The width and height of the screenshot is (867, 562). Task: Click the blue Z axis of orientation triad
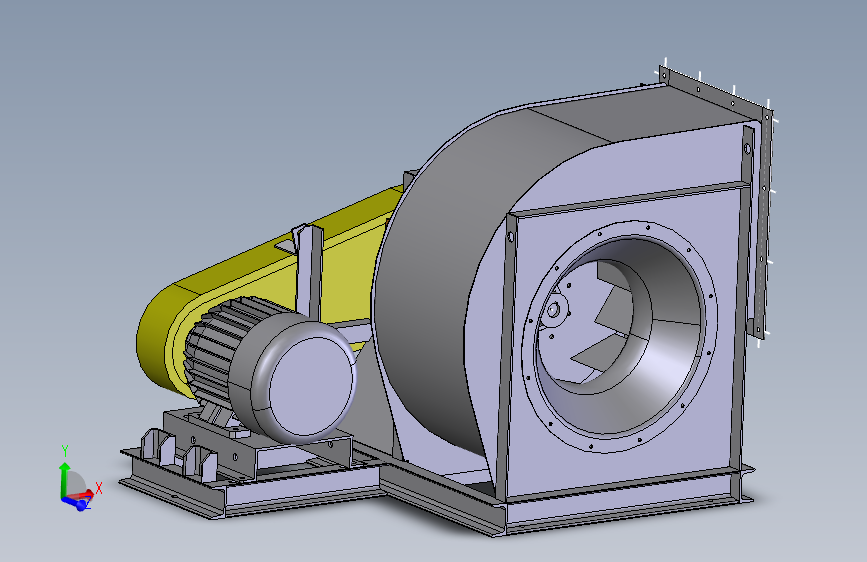click(76, 502)
